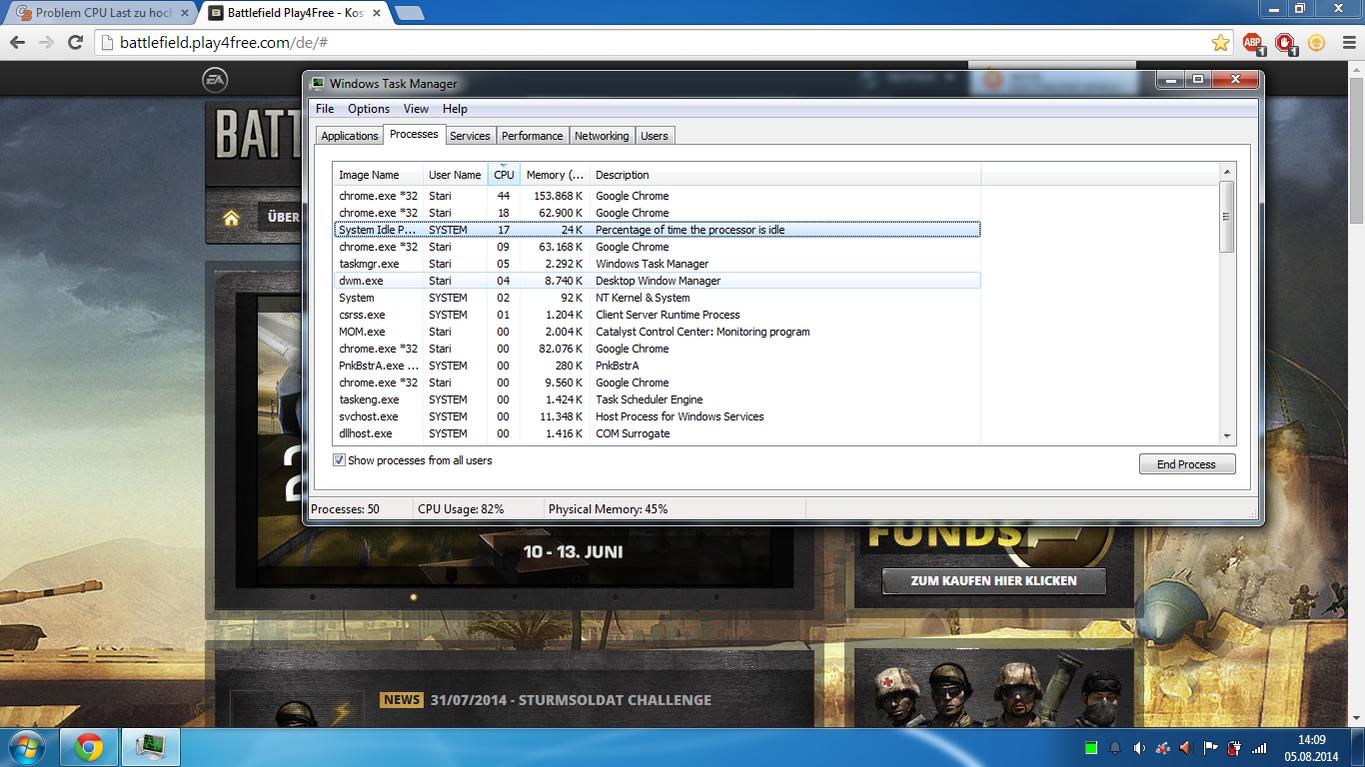Click the ZUM KAUFEN HIER KLICKEN button
Screen dimensions: 1365x767
(x=994, y=581)
